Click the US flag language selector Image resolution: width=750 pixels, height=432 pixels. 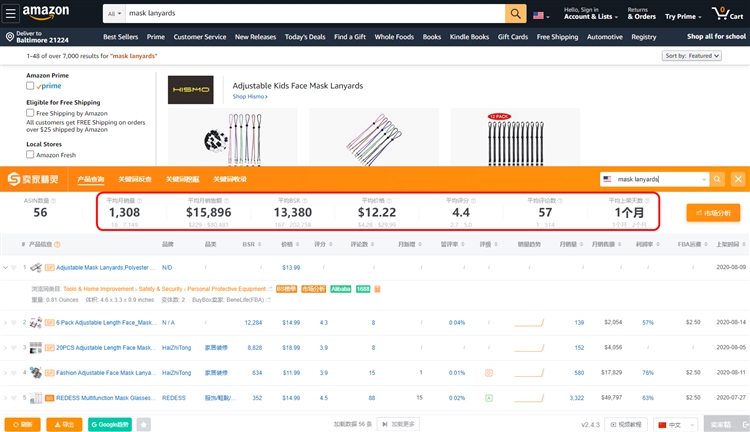pos(541,16)
